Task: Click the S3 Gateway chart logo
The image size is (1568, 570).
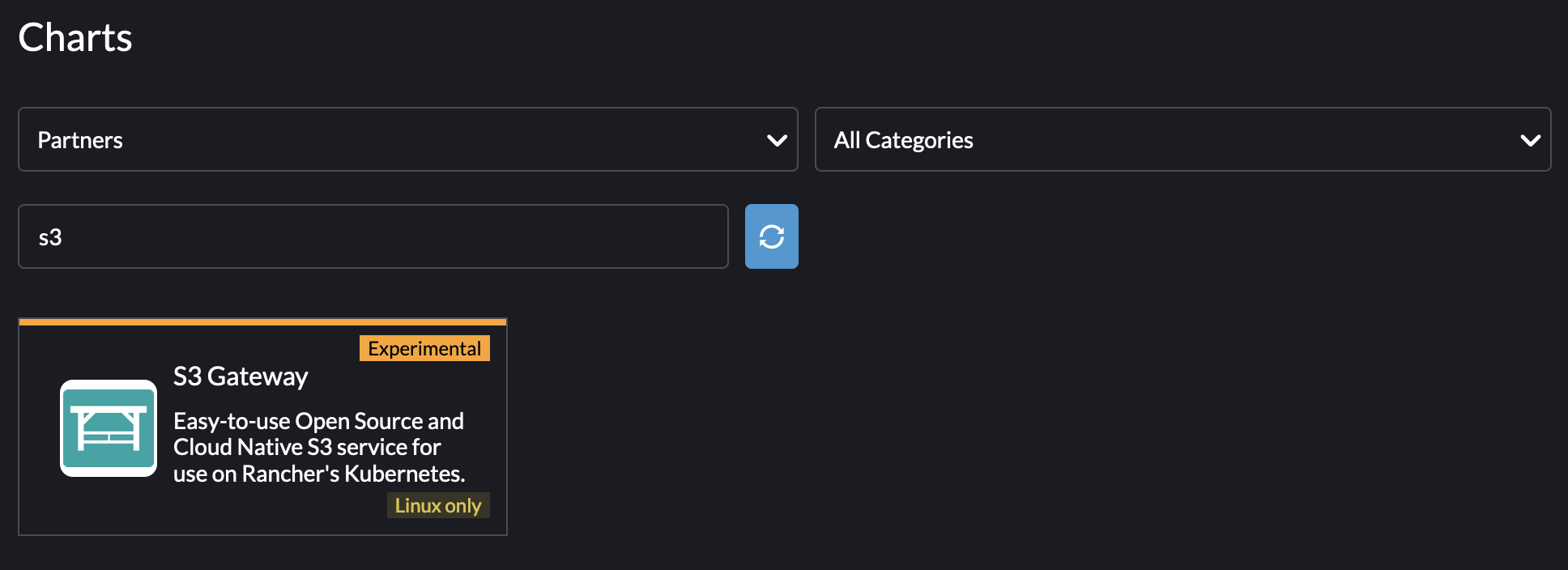Action: click(x=109, y=428)
